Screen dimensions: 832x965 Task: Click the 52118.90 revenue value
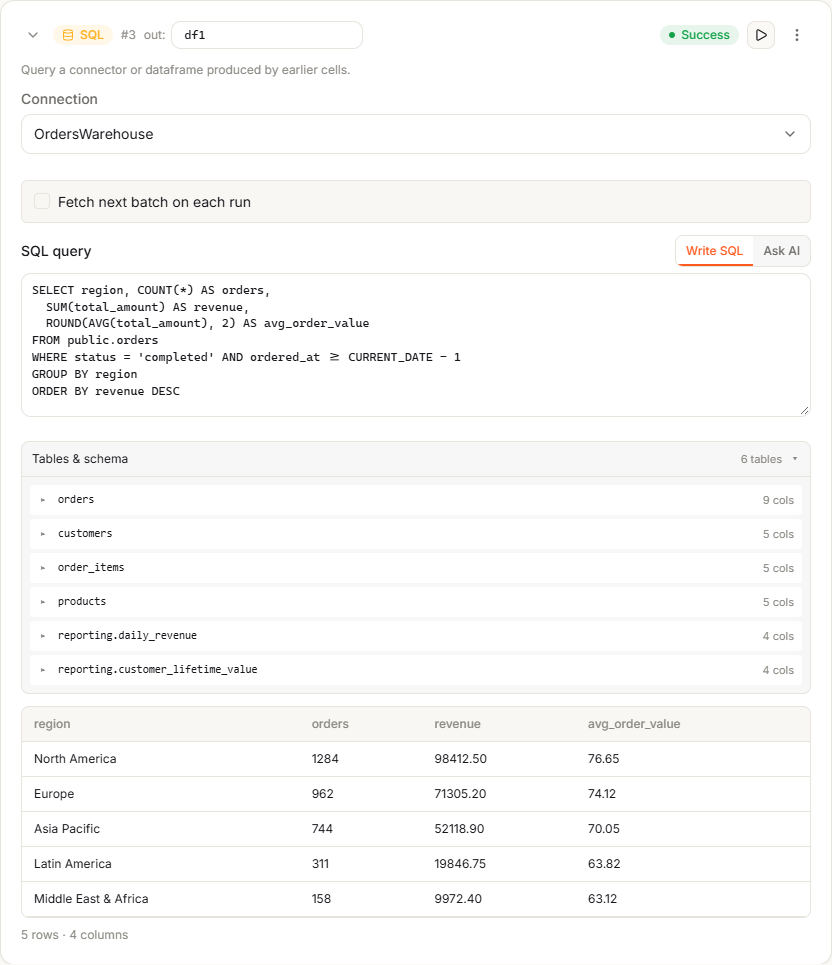(x=459, y=829)
